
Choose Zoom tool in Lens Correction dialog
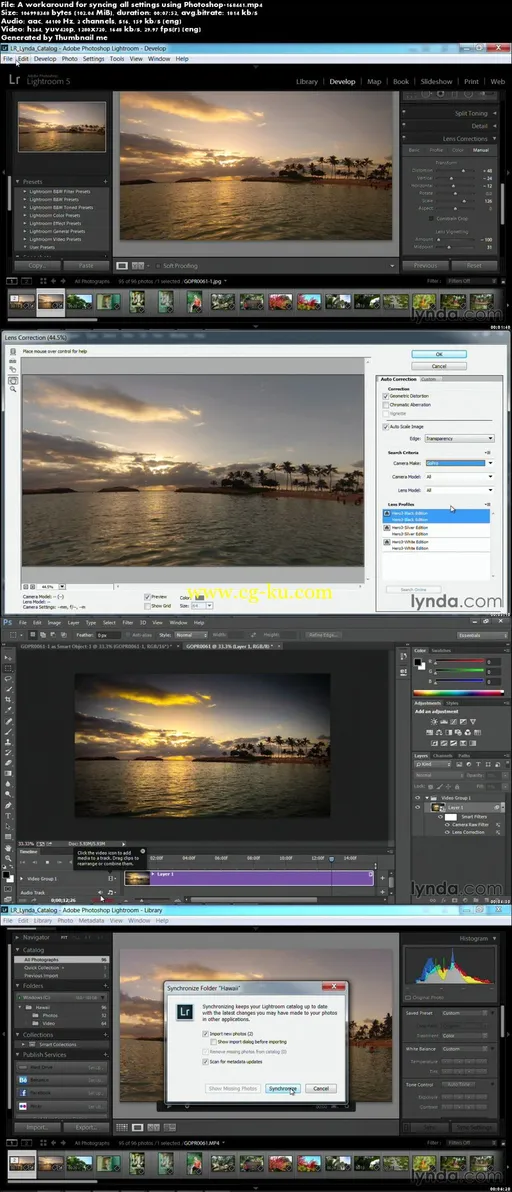13,388
